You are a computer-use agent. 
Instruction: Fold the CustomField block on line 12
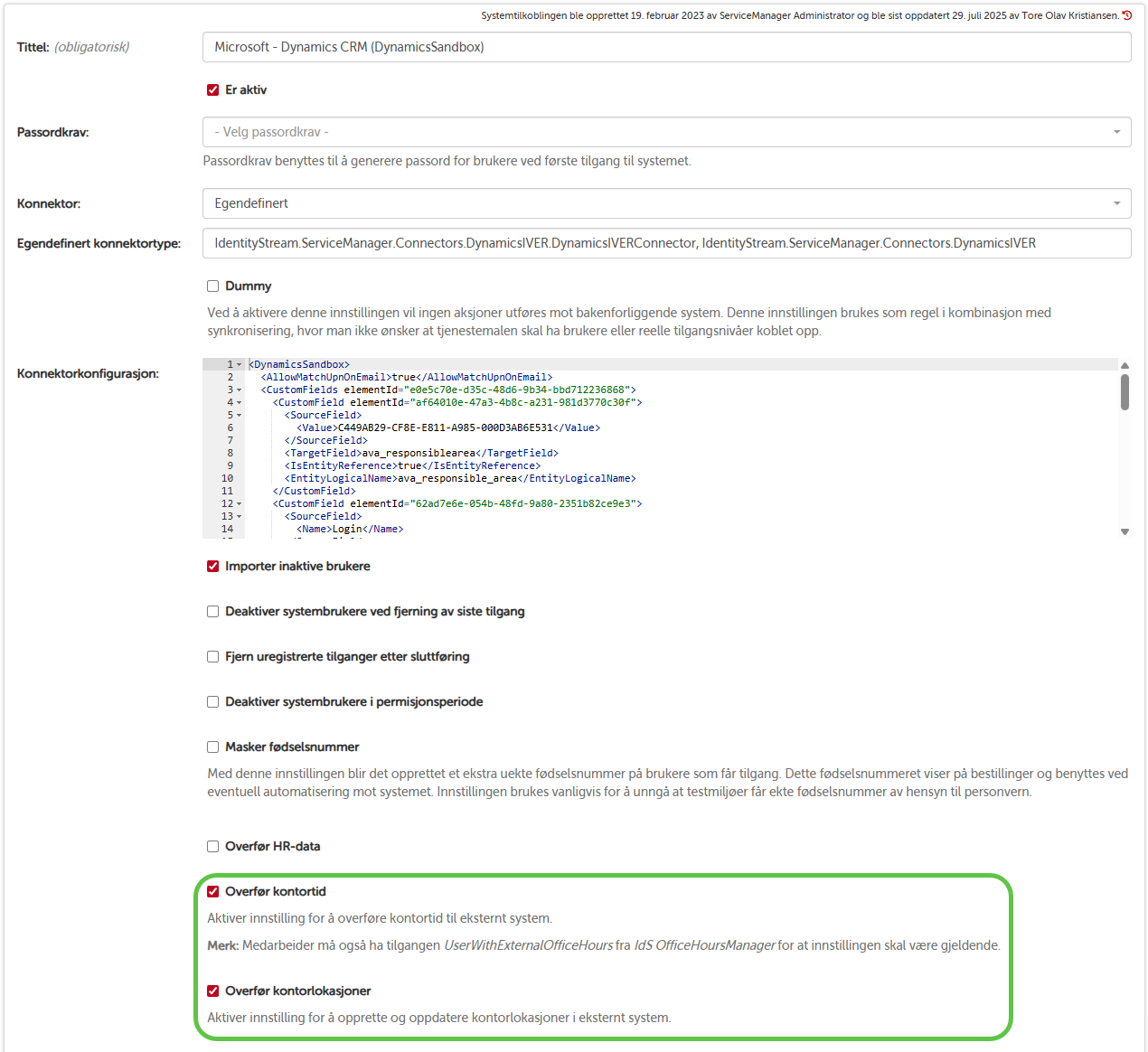click(240, 504)
